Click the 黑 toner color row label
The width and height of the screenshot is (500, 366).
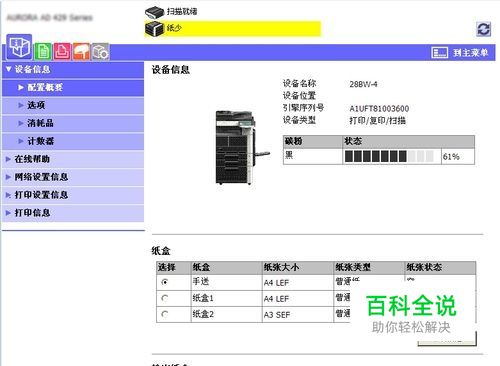(x=289, y=155)
